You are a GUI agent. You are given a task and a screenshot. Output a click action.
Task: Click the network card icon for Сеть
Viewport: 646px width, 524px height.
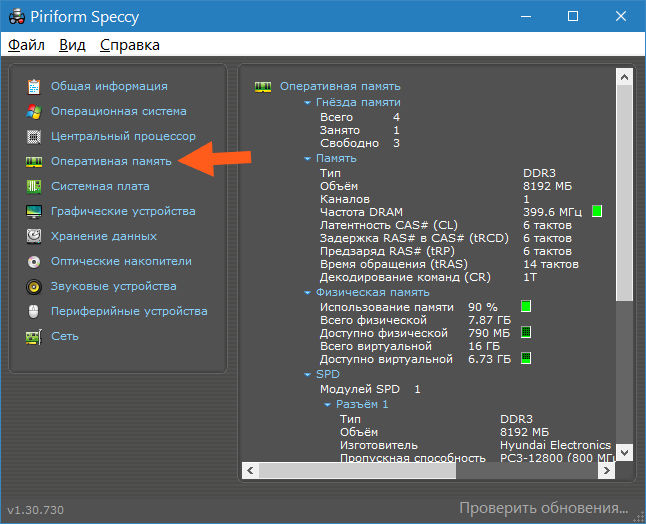tap(34, 337)
